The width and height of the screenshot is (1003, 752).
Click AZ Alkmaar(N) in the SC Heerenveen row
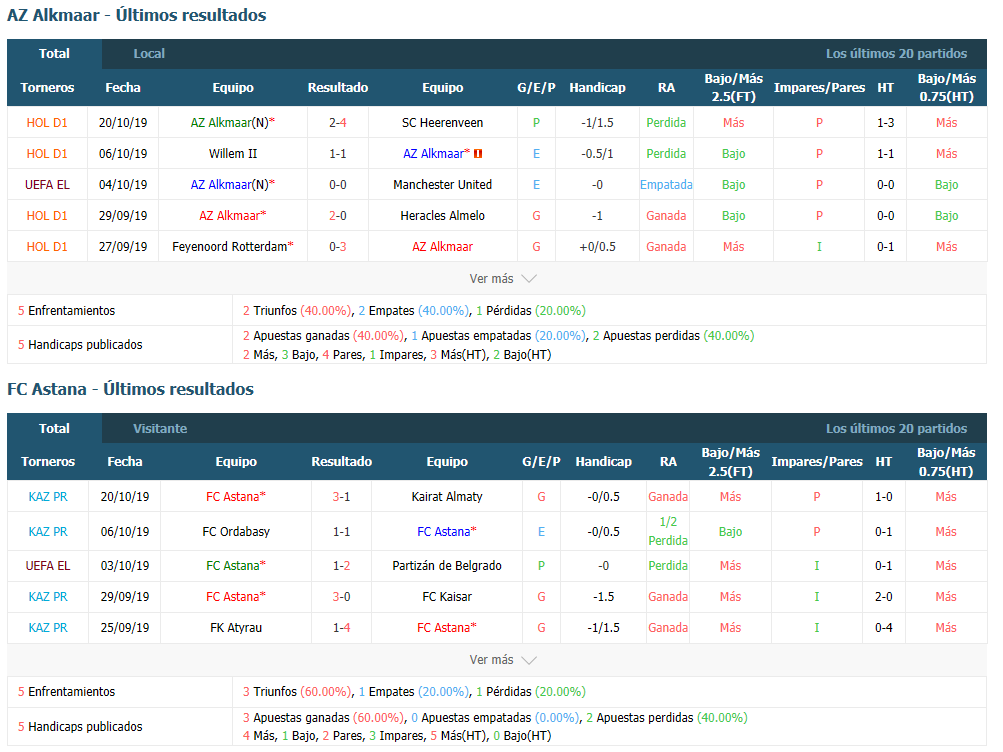click(230, 123)
